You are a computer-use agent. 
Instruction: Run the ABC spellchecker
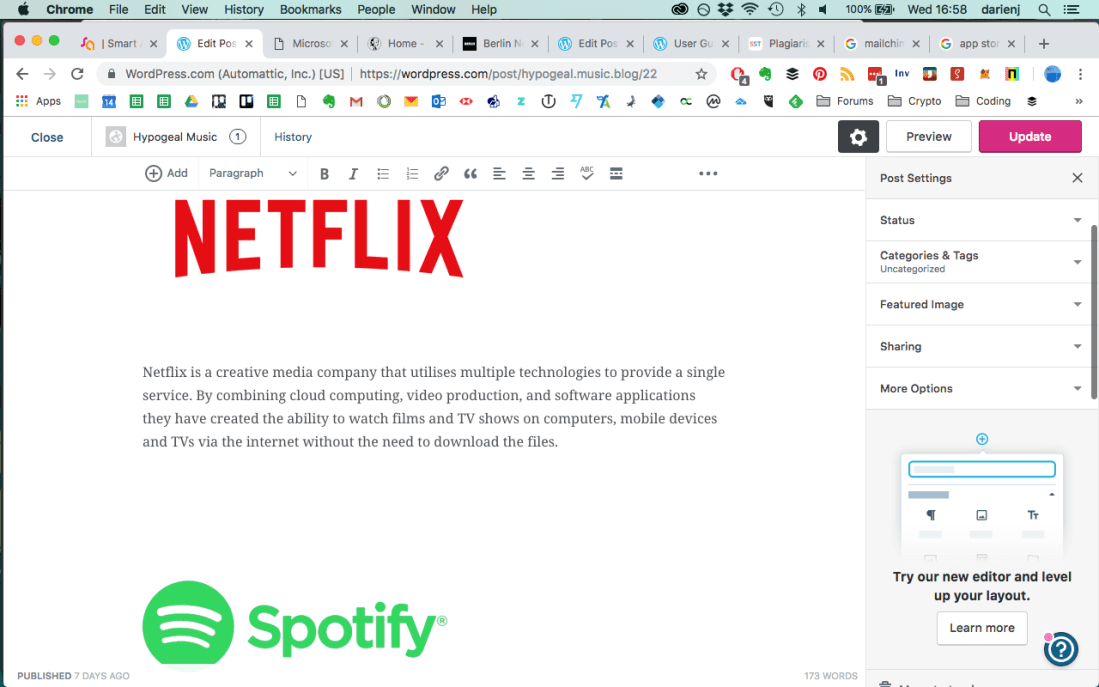pos(587,173)
